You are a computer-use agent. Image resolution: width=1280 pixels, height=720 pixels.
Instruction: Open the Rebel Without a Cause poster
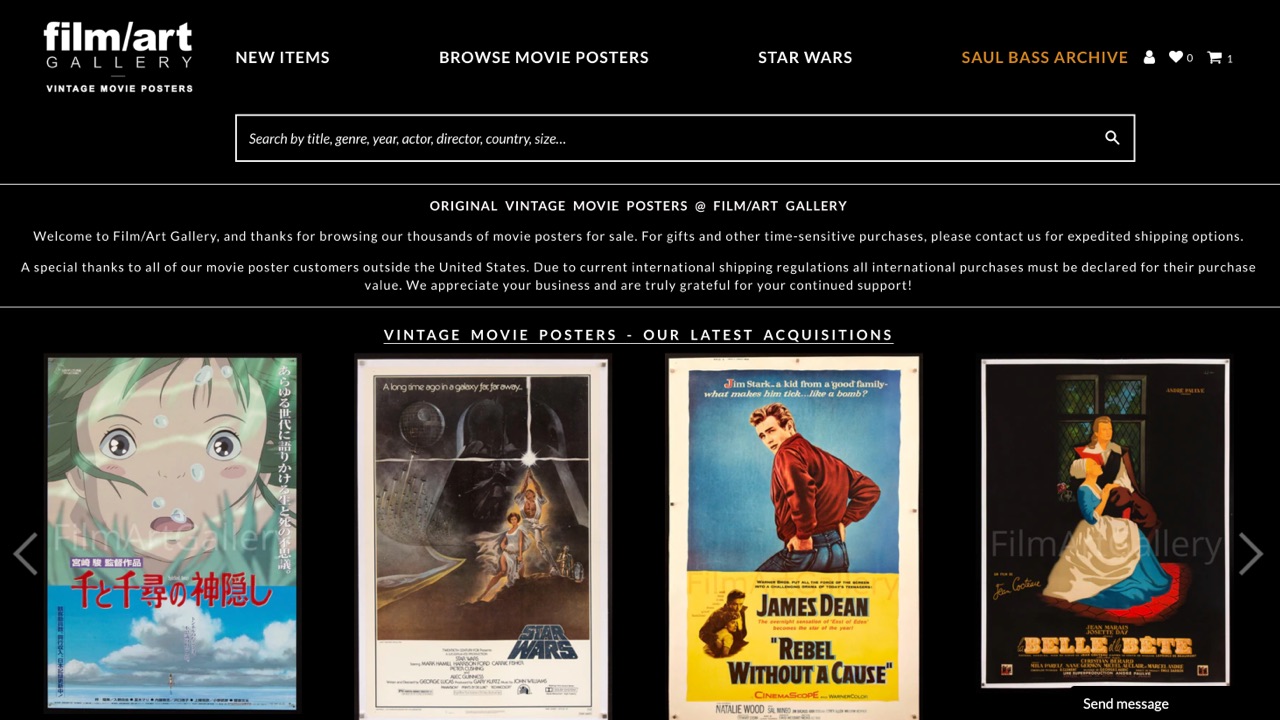[794, 538]
